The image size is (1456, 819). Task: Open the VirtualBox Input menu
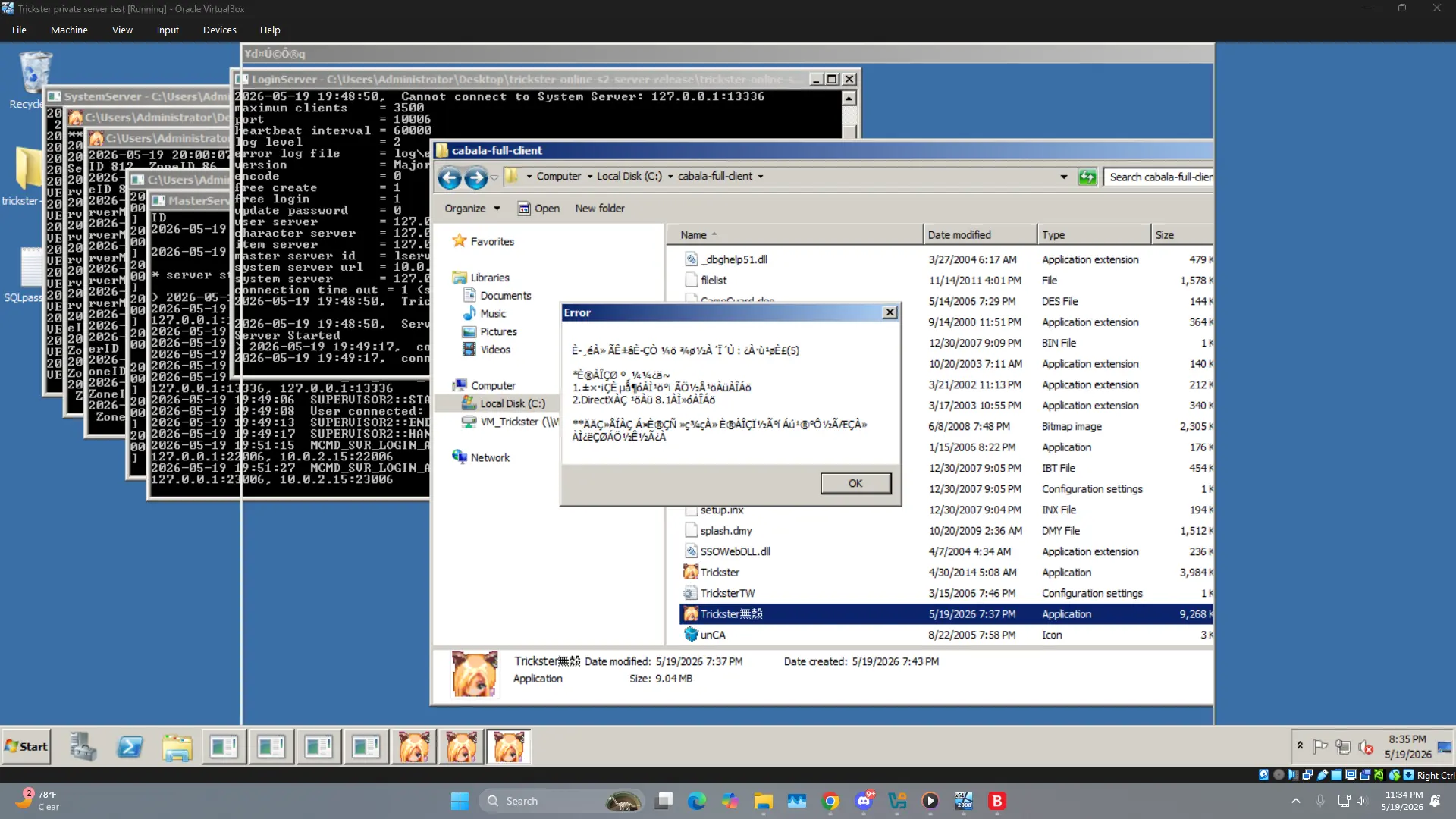pyautogui.click(x=168, y=30)
